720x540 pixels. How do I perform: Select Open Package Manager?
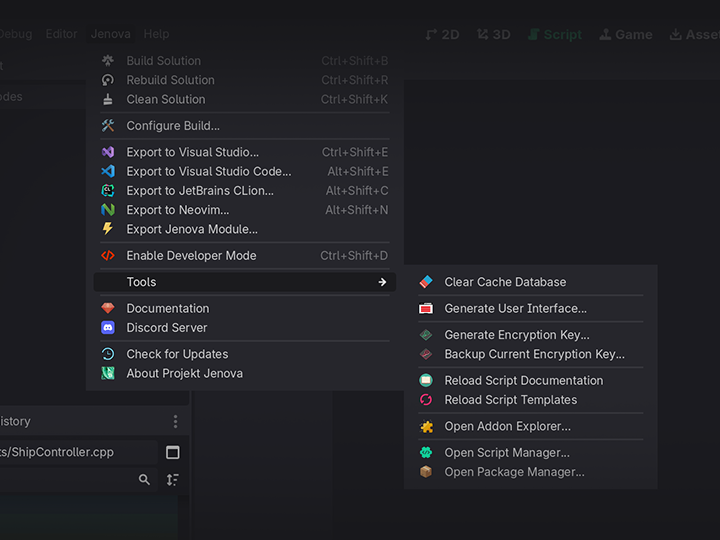(530, 472)
